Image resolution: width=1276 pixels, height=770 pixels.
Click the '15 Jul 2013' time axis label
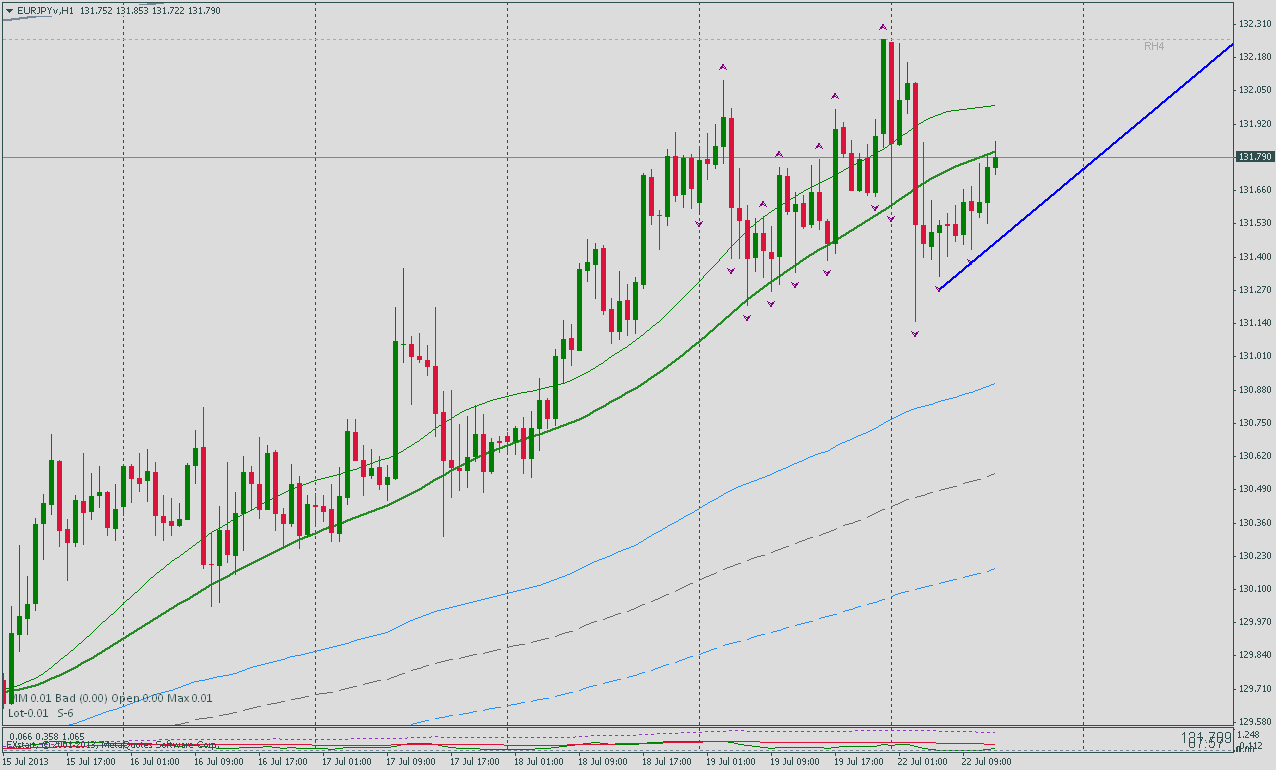tap(25, 761)
